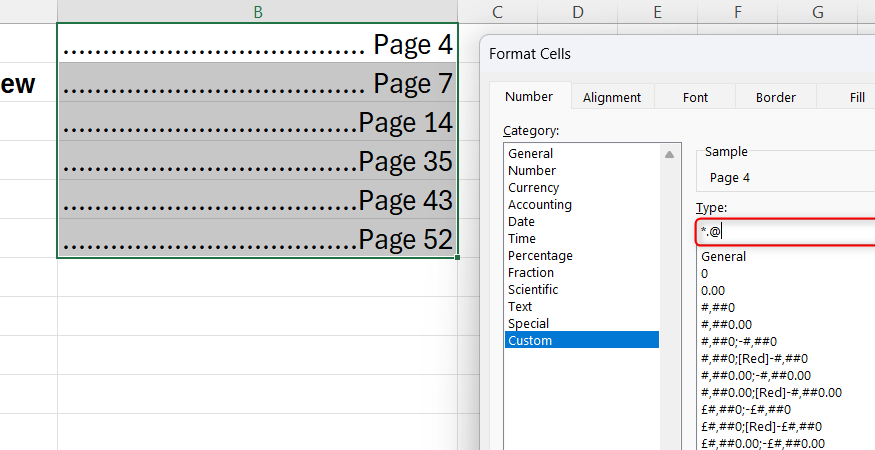Image resolution: width=875 pixels, height=450 pixels.
Task: Select the Special category
Action: [x=581, y=323]
